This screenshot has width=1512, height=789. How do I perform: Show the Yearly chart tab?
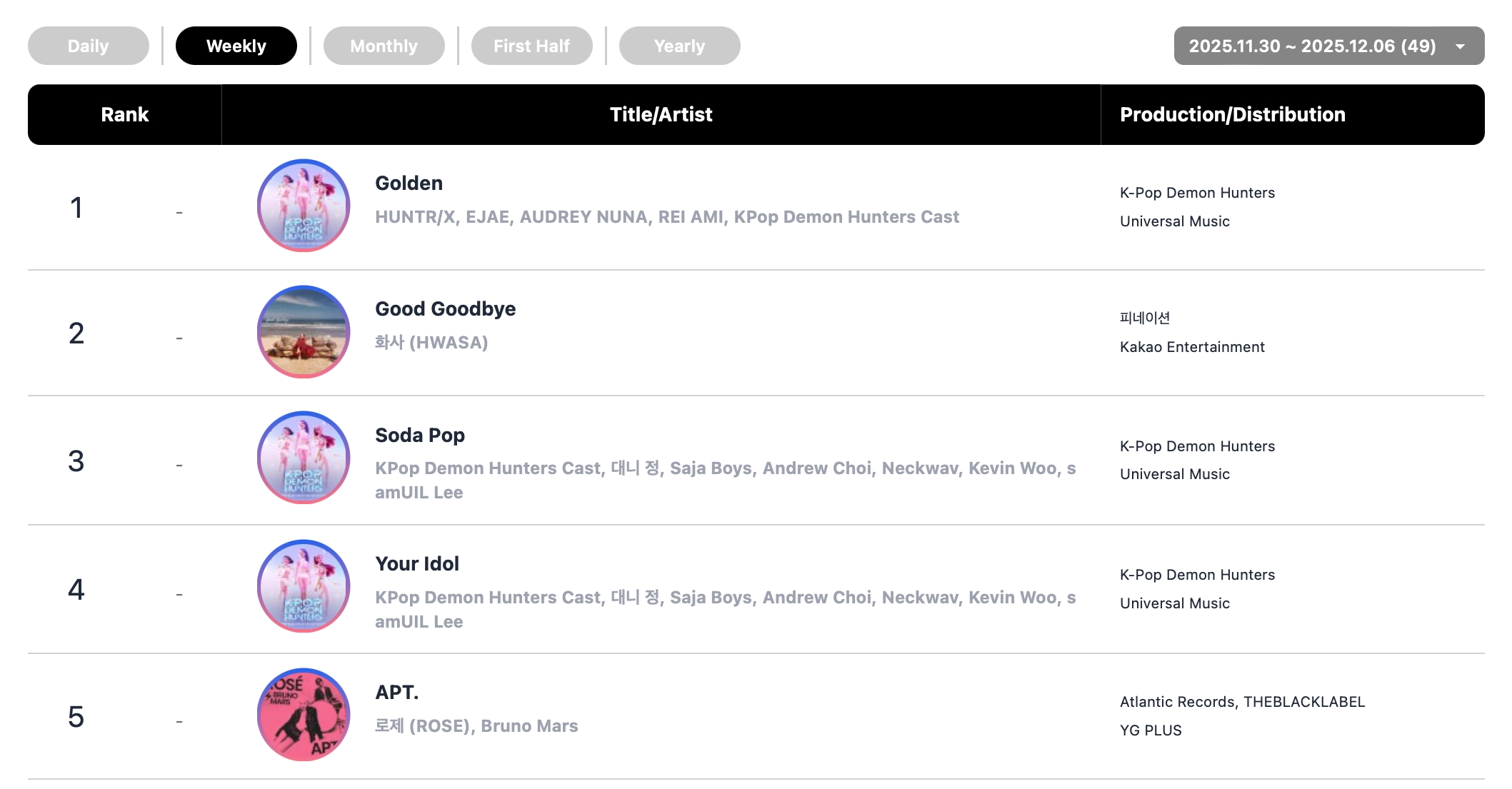[680, 46]
